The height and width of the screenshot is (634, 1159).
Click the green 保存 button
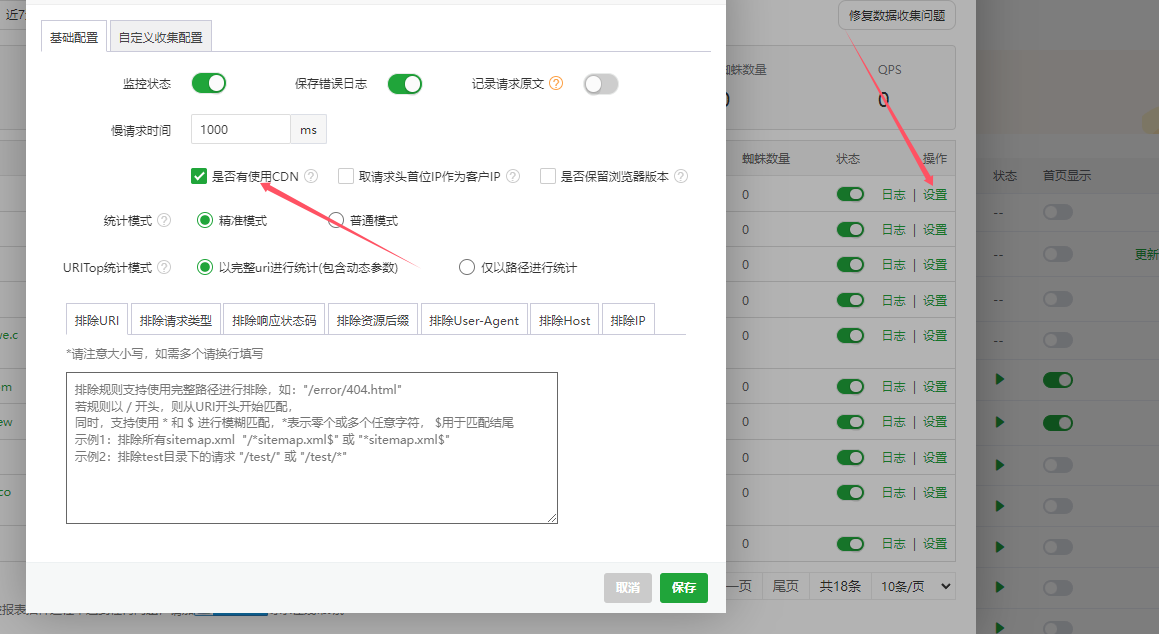coord(684,588)
